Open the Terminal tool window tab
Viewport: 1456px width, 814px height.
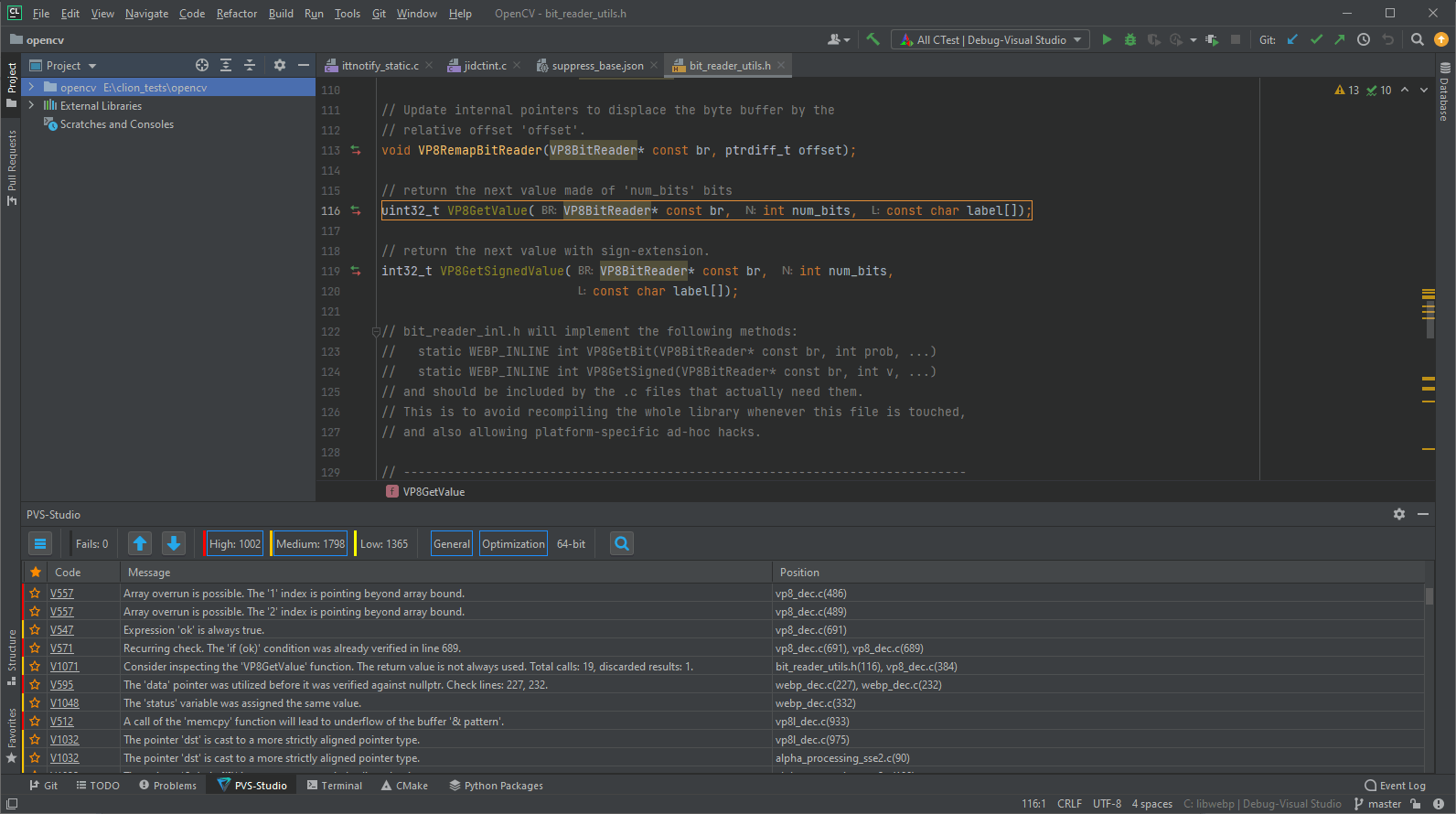tap(335, 786)
